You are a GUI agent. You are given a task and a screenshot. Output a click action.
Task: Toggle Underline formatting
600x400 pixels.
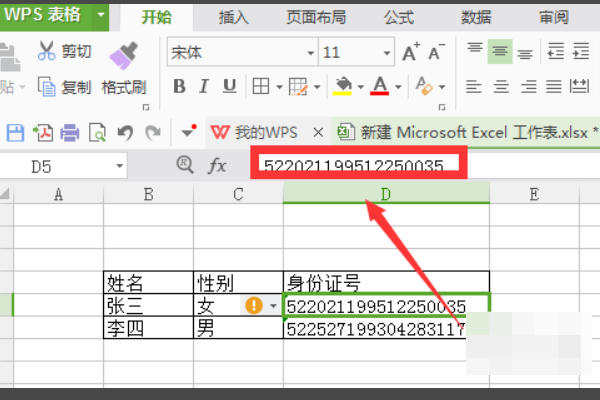(x=229, y=86)
